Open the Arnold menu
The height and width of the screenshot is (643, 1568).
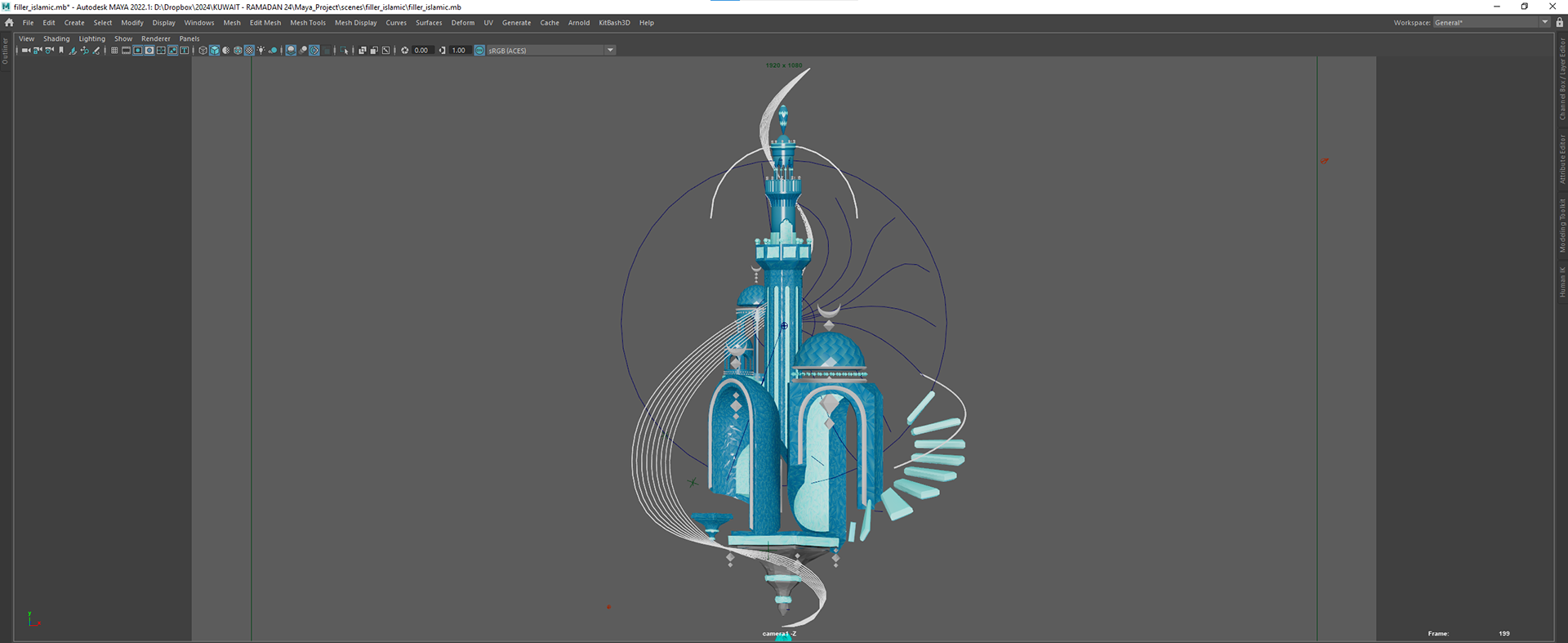tap(579, 23)
